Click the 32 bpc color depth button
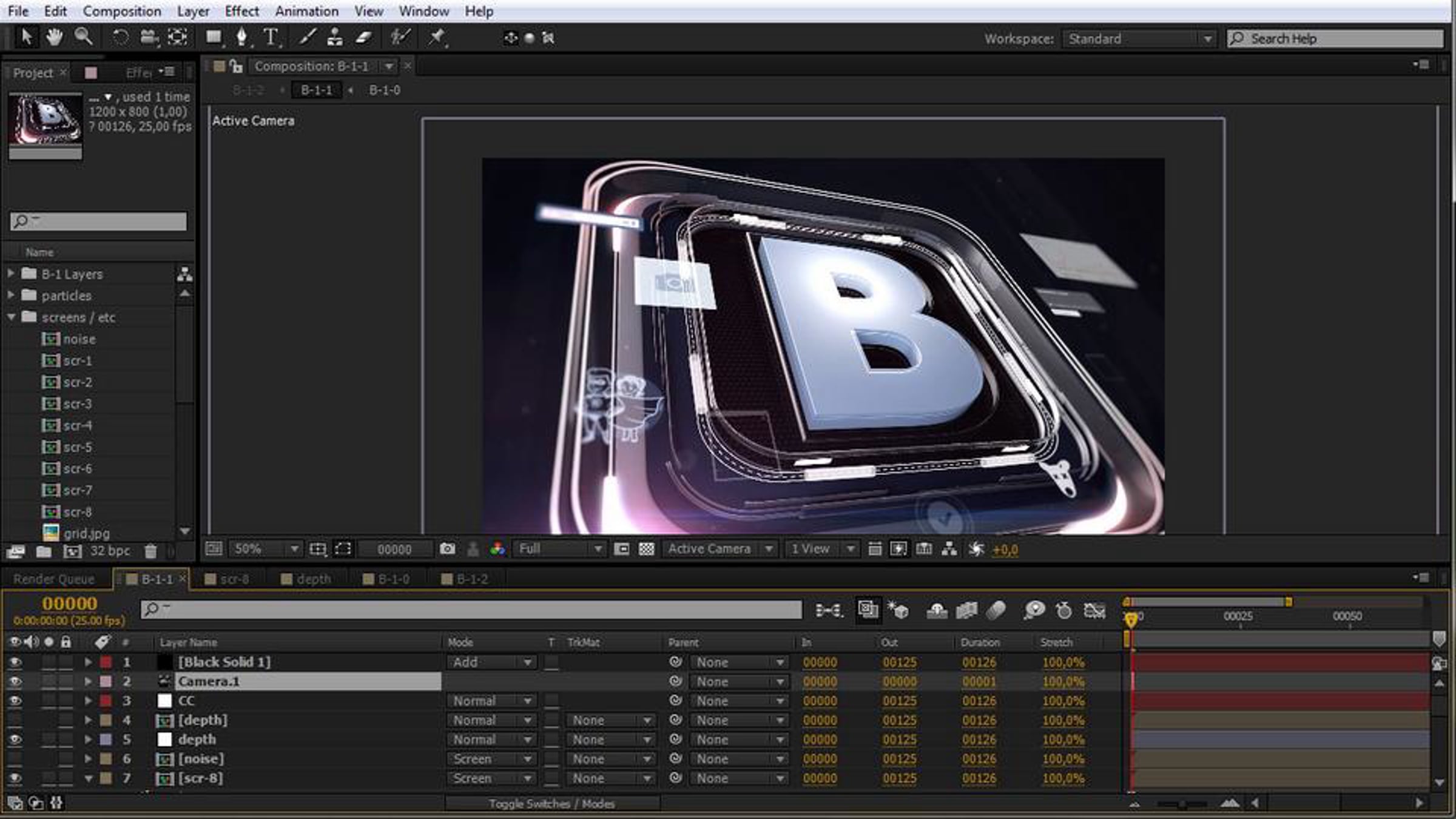Viewport: 1456px width, 819px height. (x=110, y=551)
